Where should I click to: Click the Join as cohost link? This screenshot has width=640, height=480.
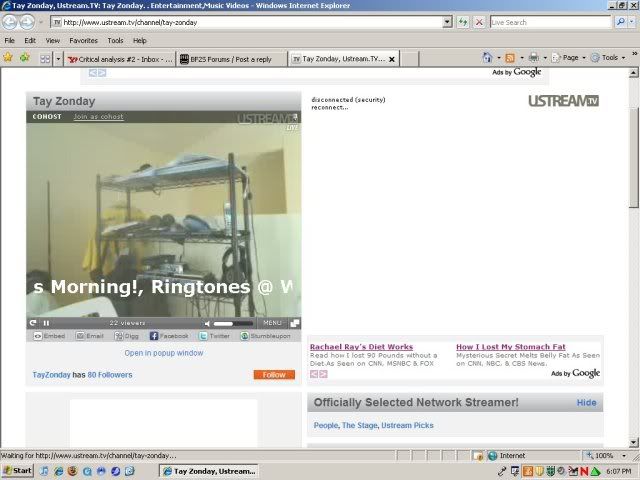tap(98, 117)
